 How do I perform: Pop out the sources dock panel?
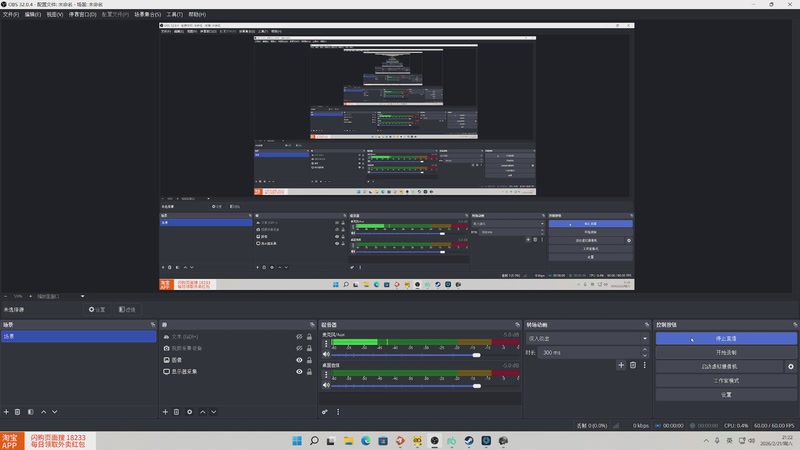(x=312, y=324)
